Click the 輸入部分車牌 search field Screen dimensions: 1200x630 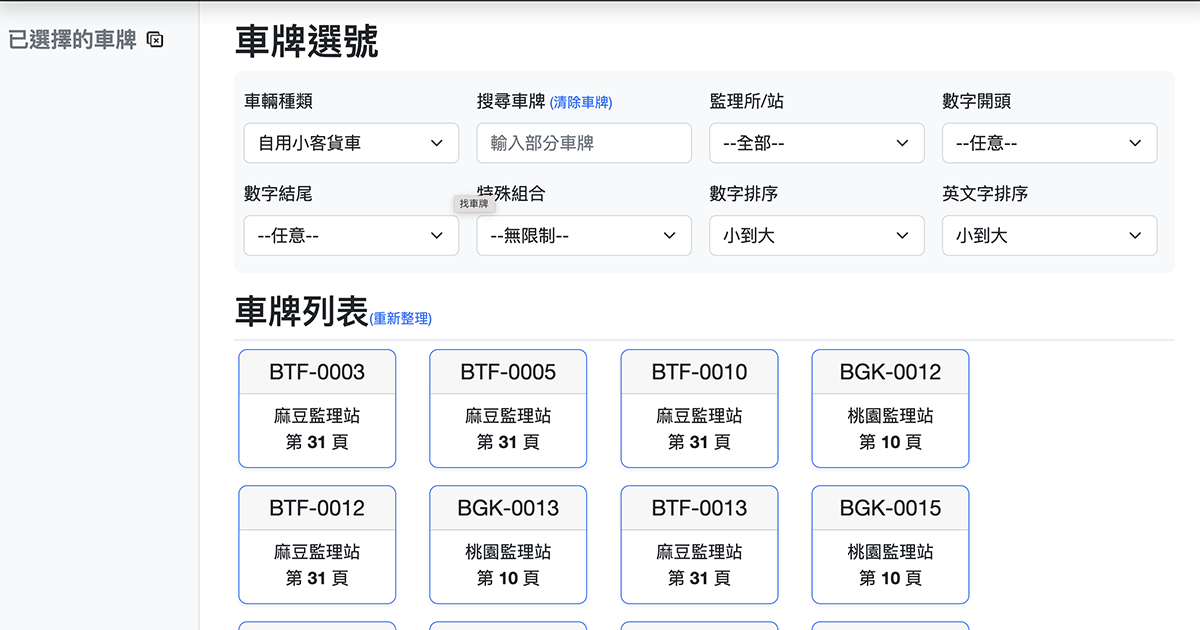[x=584, y=143]
